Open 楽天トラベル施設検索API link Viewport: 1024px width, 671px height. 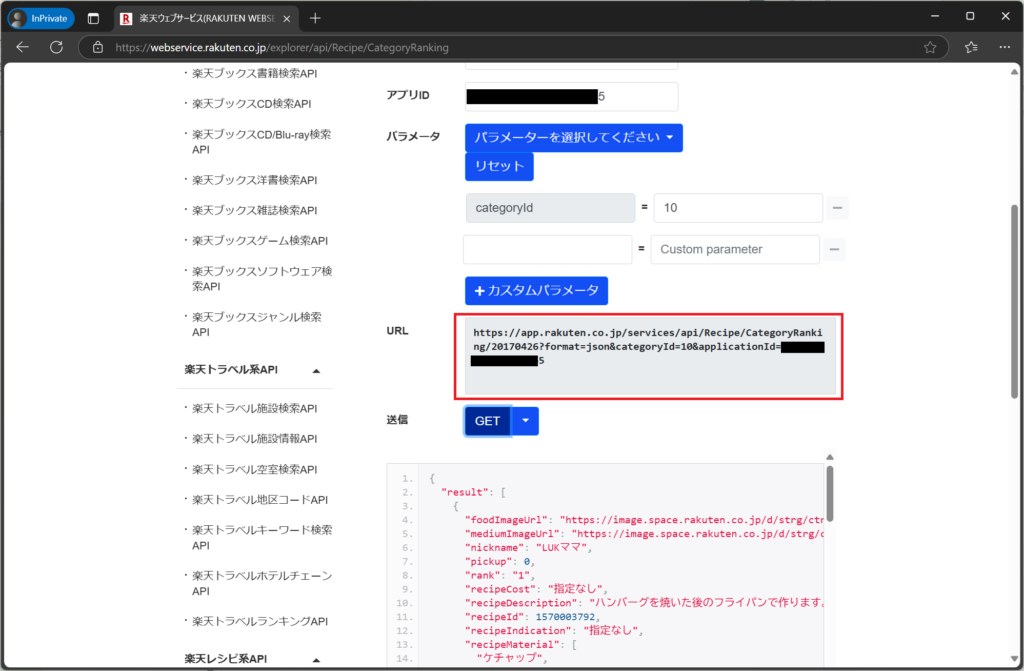254,408
